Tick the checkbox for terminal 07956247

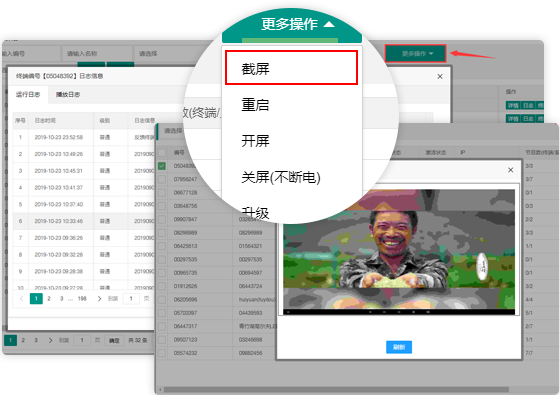(162, 179)
